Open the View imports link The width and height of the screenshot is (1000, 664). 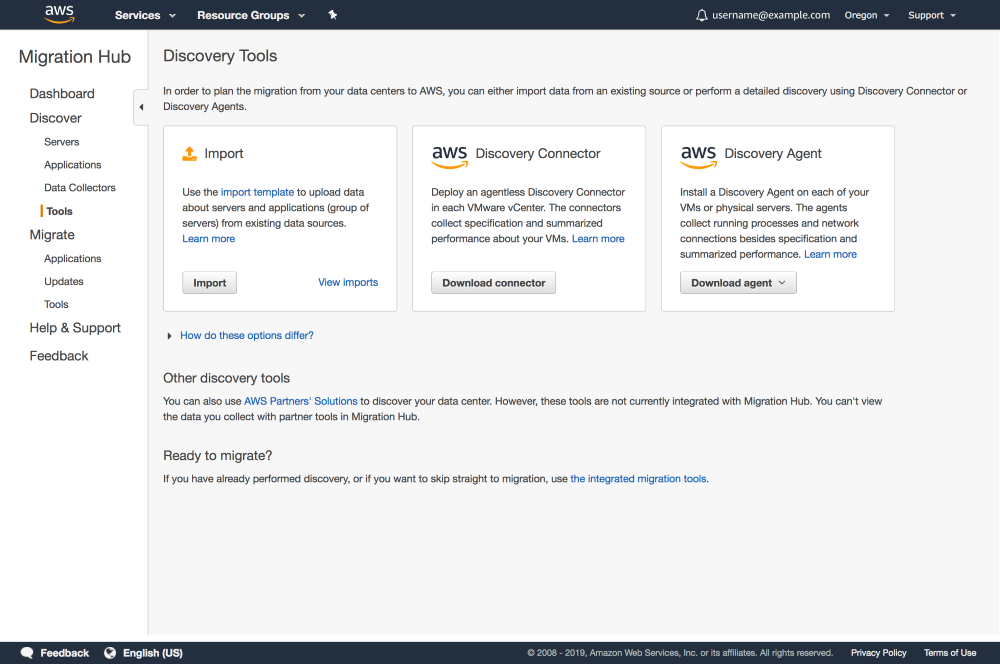click(x=348, y=282)
